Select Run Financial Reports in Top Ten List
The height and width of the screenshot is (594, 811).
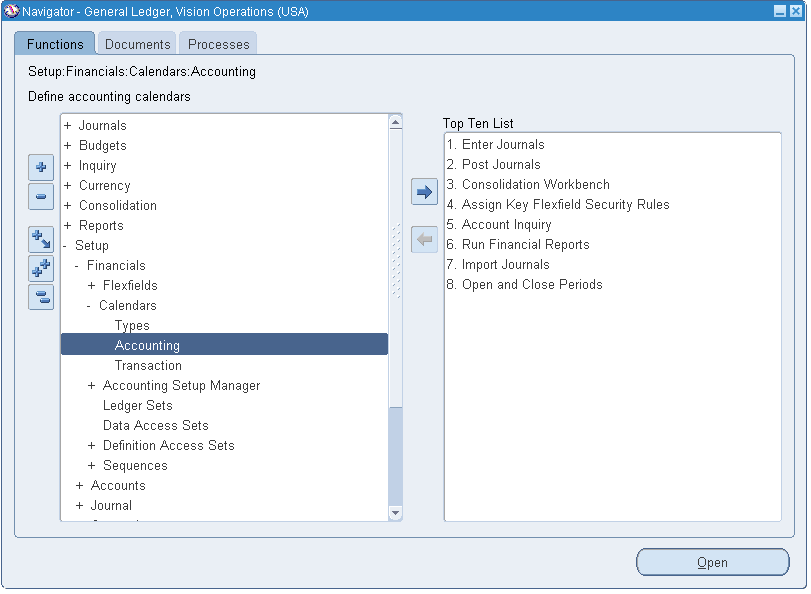[x=518, y=244]
